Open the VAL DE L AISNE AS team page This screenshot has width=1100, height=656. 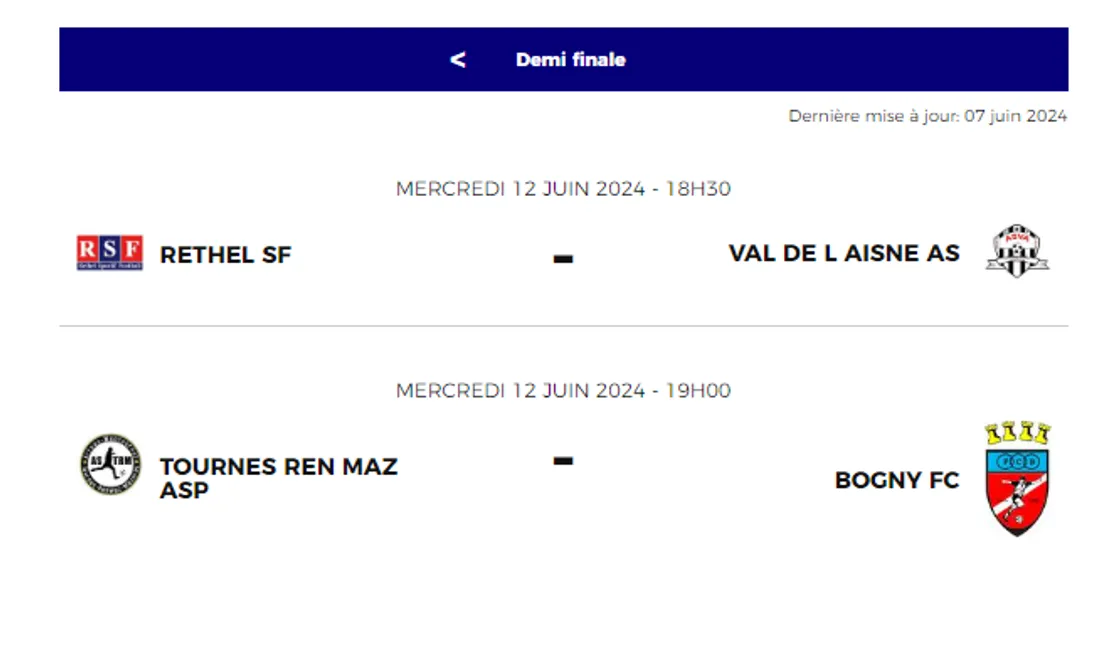pos(843,253)
